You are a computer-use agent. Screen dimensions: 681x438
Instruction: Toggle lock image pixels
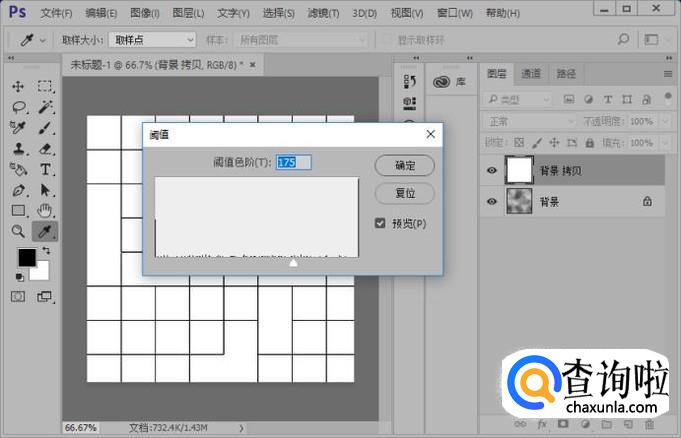pos(537,143)
